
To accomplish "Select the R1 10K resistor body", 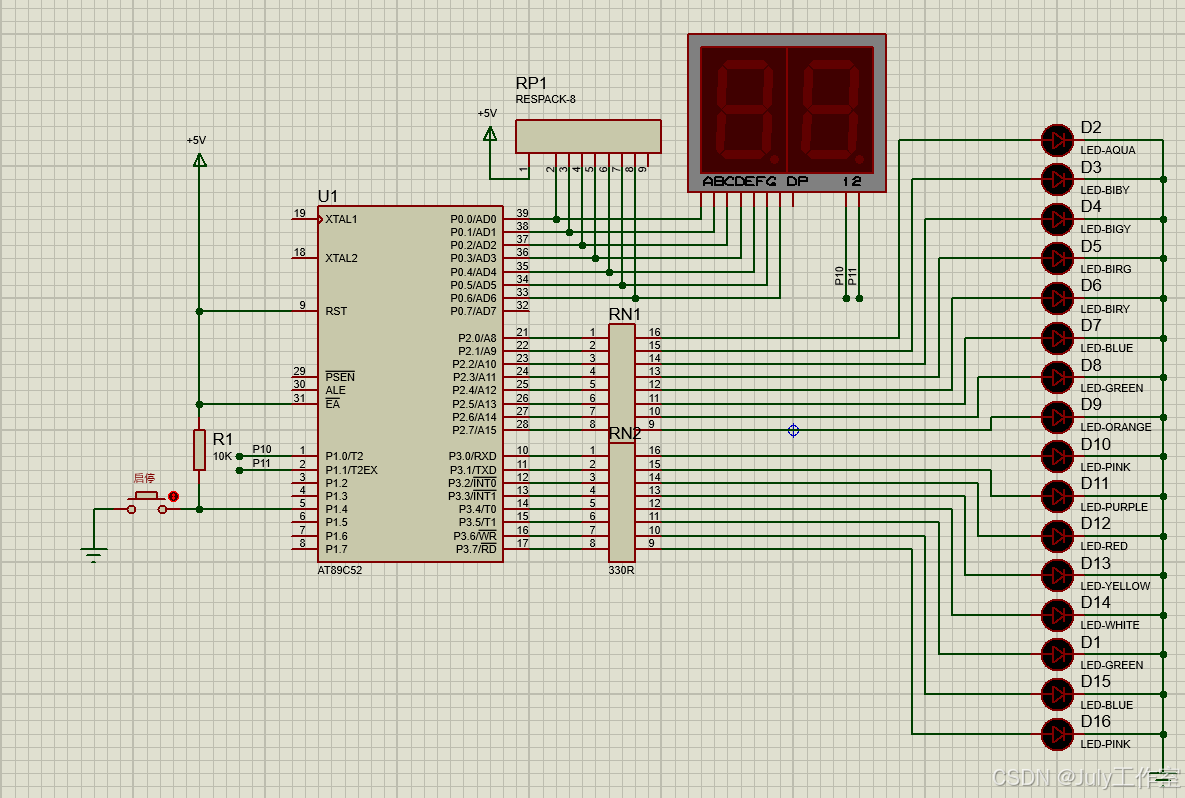I will [200, 450].
